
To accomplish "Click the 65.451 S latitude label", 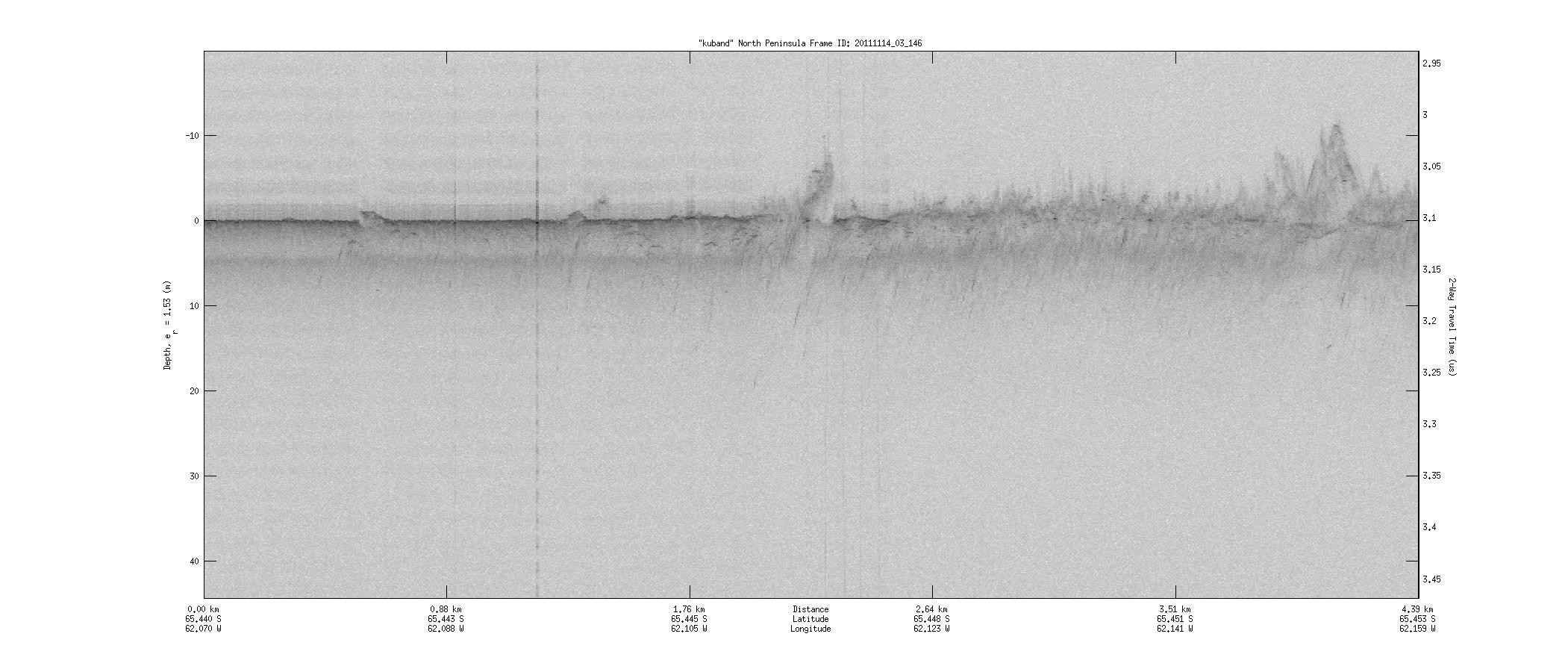I will tap(1175, 619).
